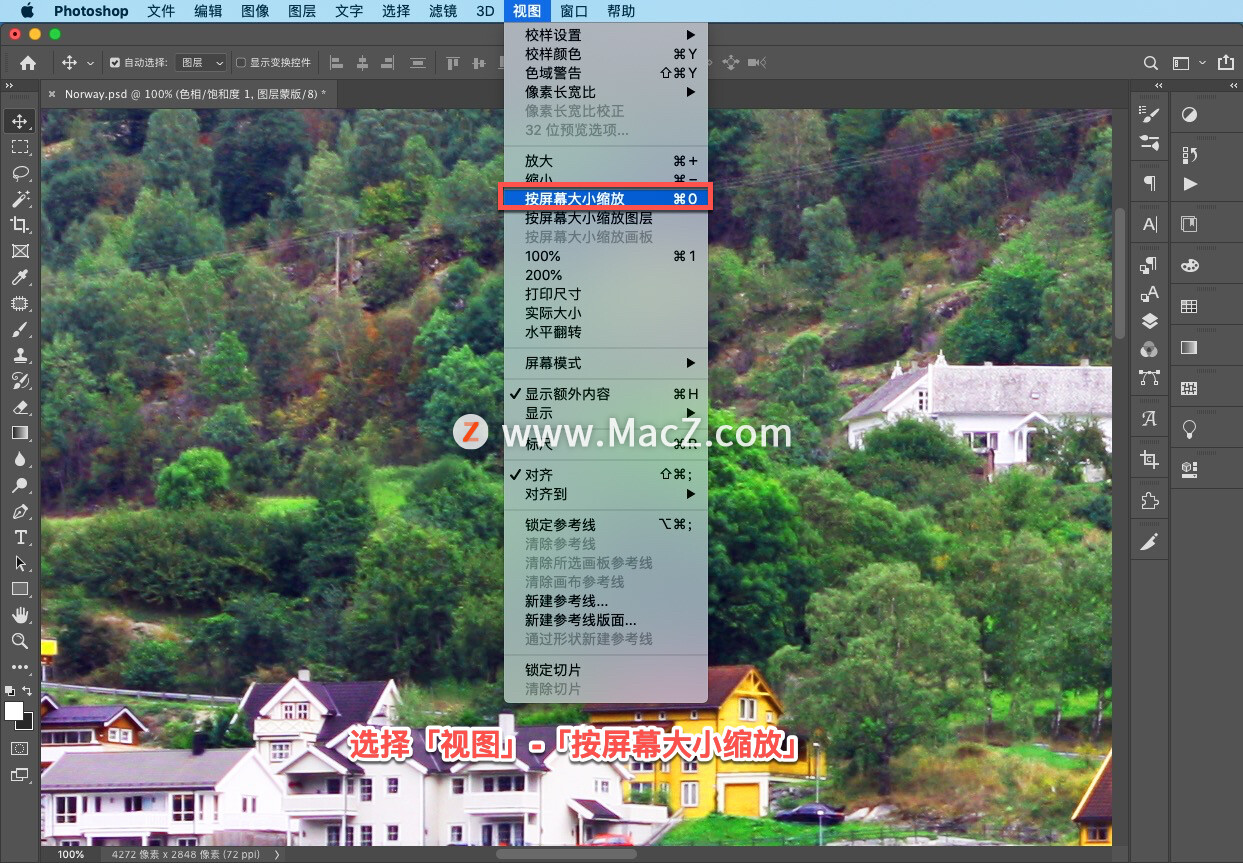Screen dimensions: 1243x863
Task: Select the Frame tool
Action: [x=20, y=251]
